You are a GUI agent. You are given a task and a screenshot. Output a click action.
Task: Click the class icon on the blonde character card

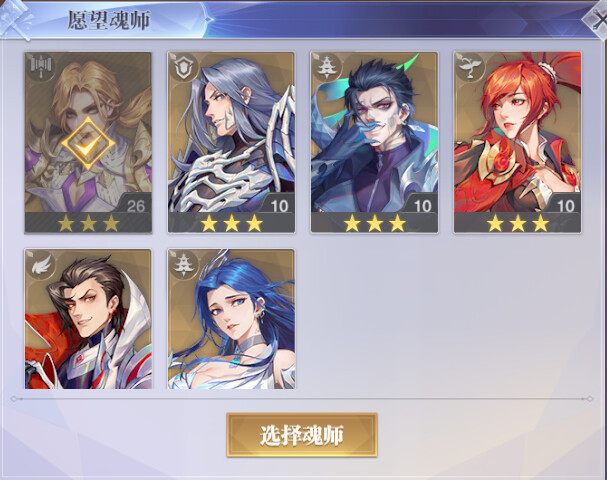tap(41, 67)
